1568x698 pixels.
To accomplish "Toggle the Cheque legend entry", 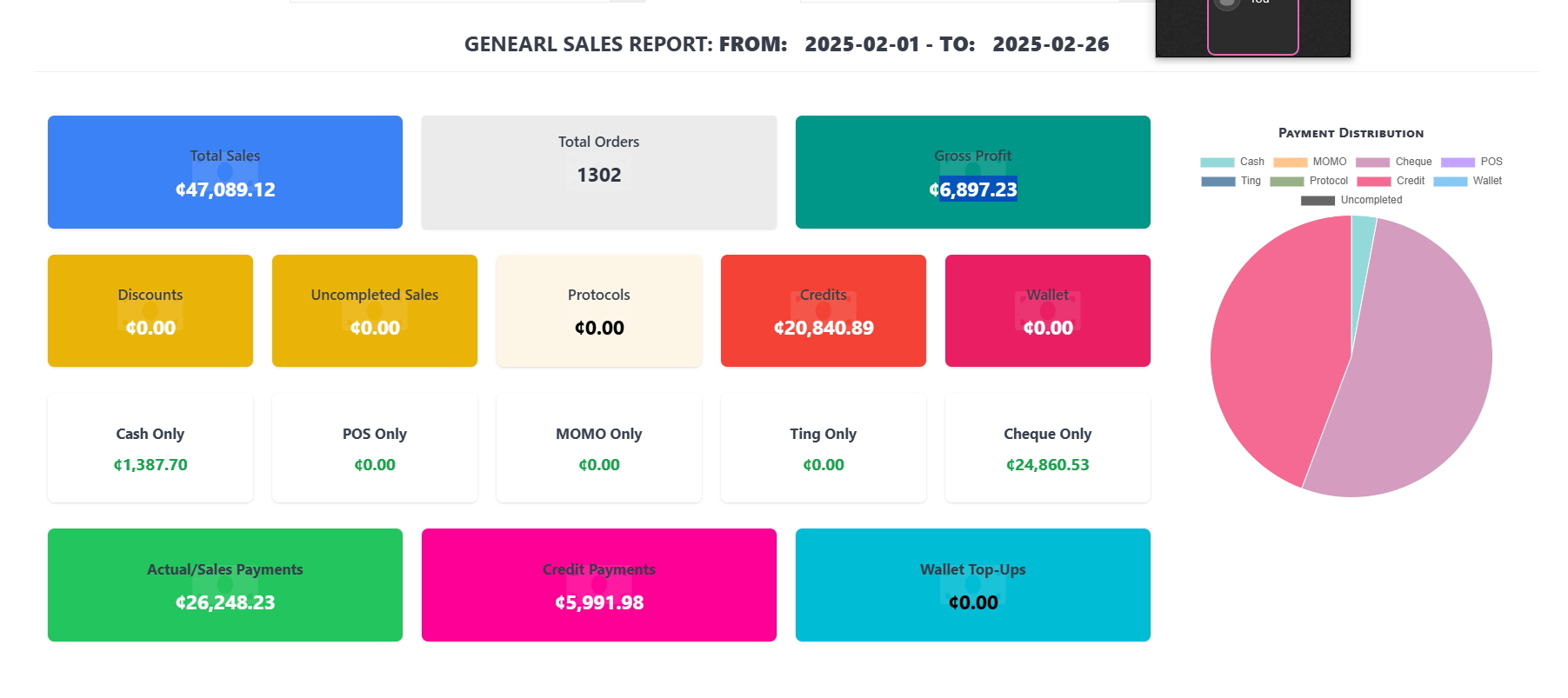I will 1393,162.
